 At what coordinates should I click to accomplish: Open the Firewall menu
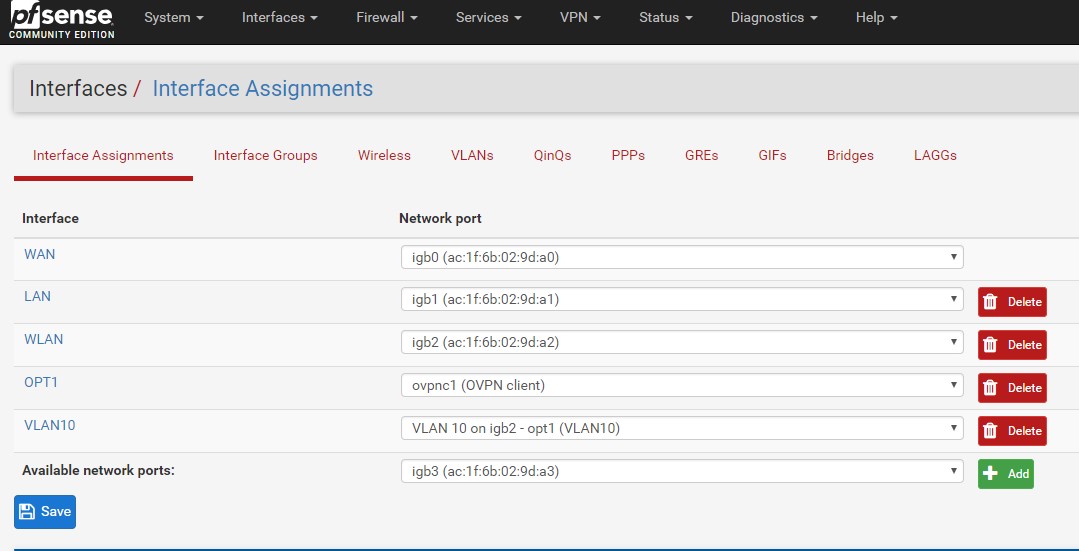click(x=386, y=18)
